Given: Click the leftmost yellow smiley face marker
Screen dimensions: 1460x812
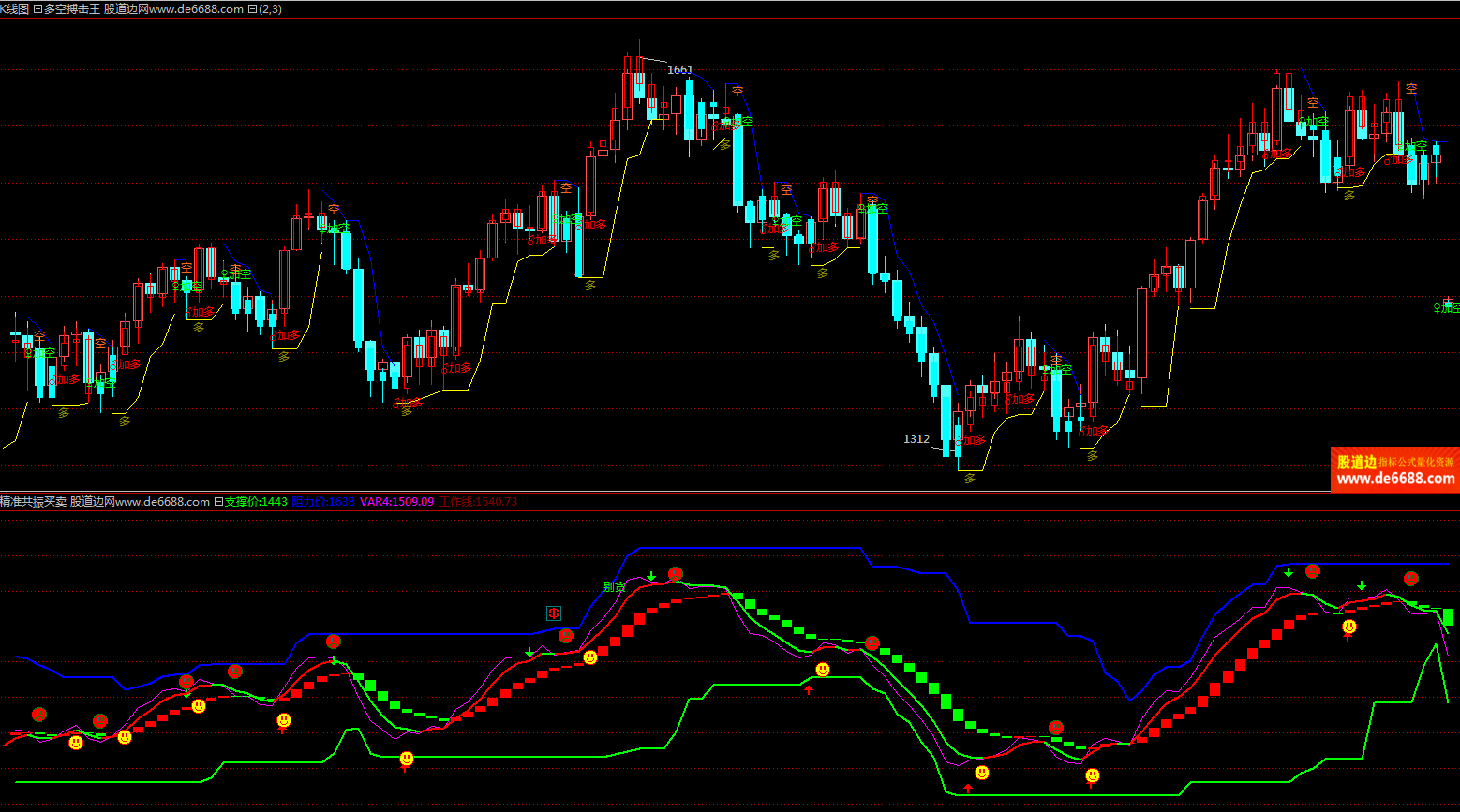Looking at the screenshot, I should [76, 743].
